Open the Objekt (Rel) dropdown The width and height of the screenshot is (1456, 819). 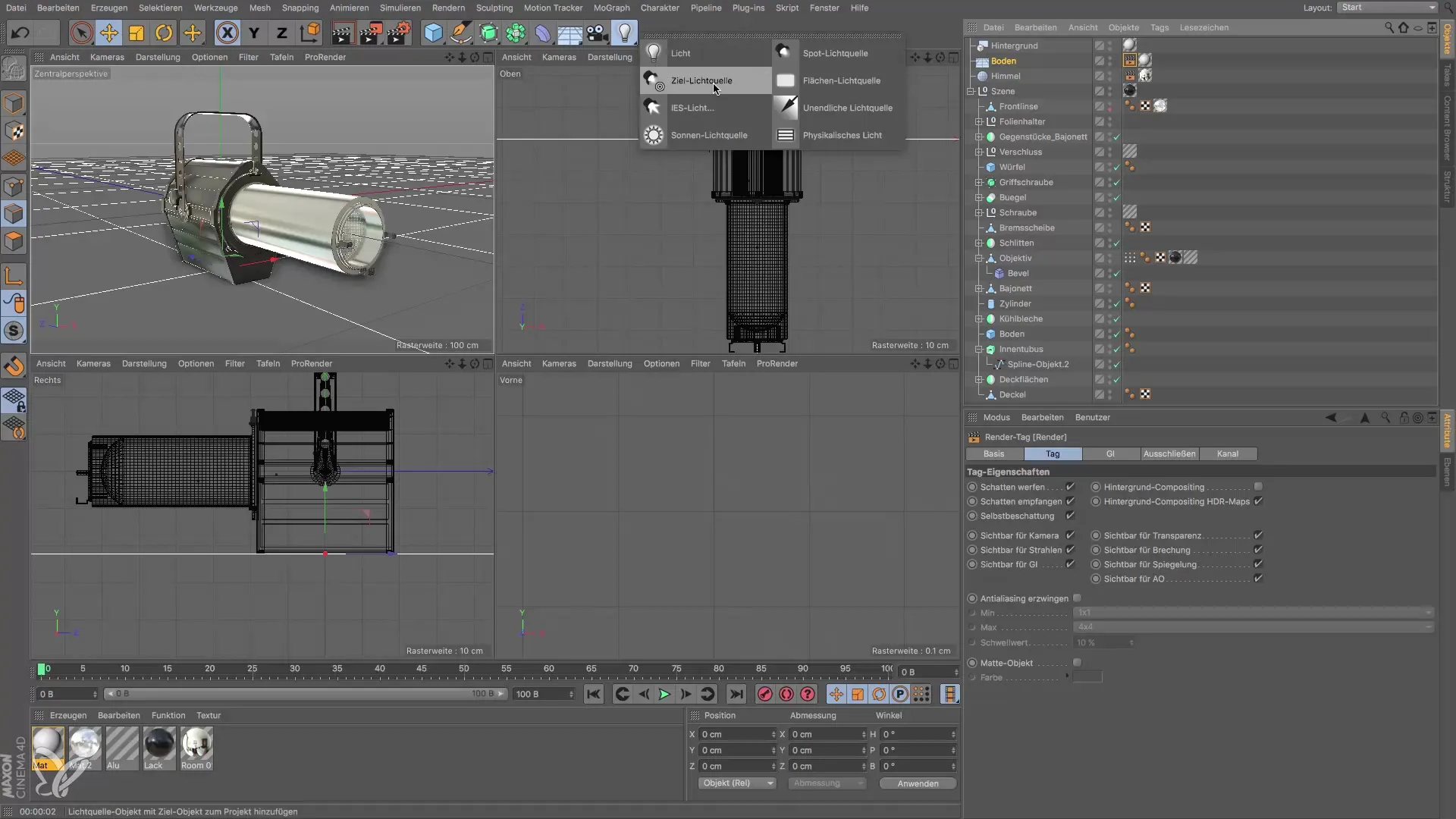[737, 783]
